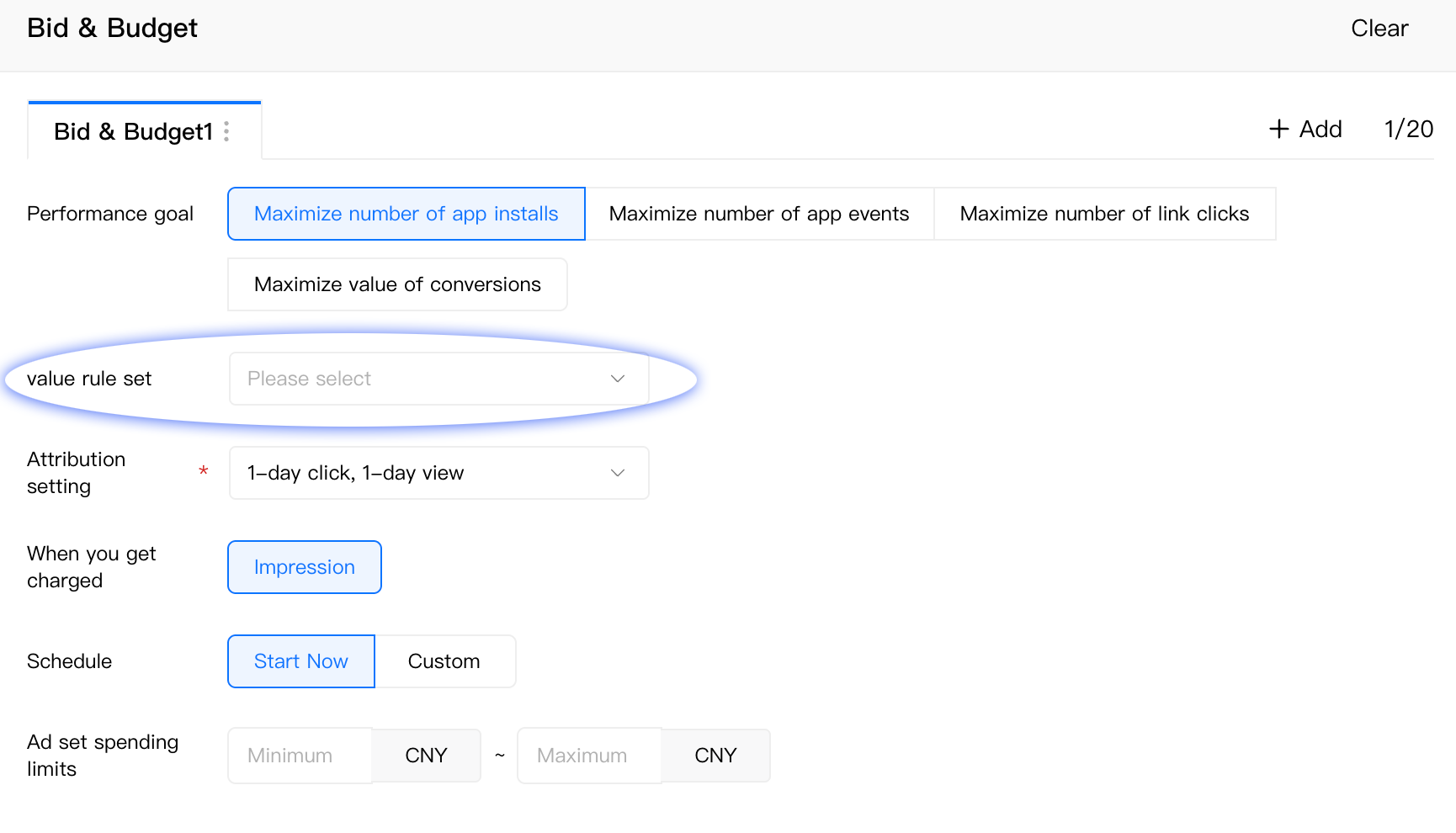Open the Bid & Budget1 three-dot menu
The width and height of the screenshot is (1456, 833).
pyautogui.click(x=226, y=131)
